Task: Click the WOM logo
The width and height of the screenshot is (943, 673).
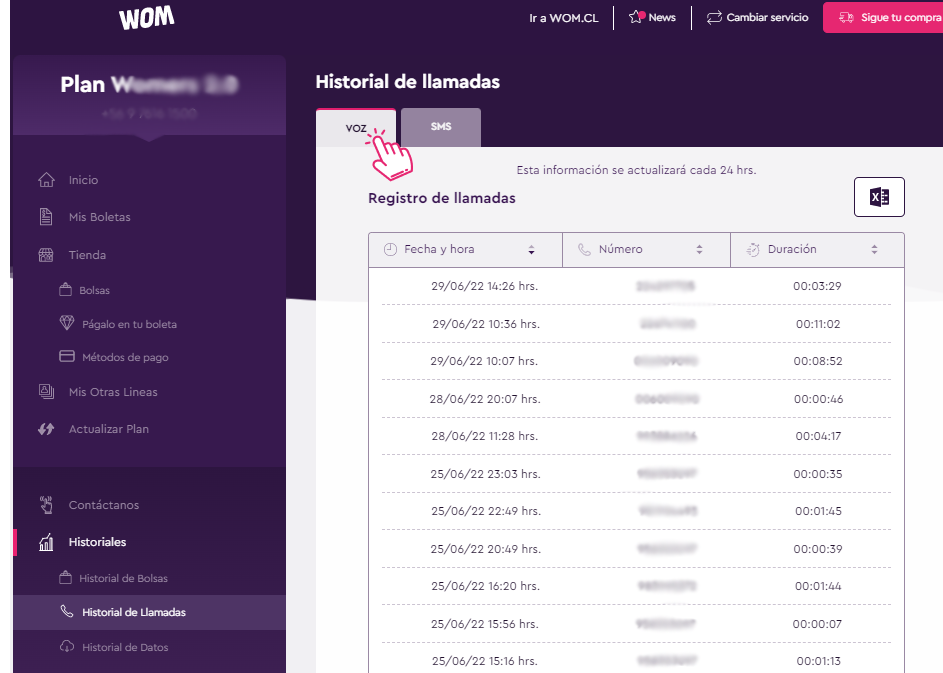Action: (146, 18)
